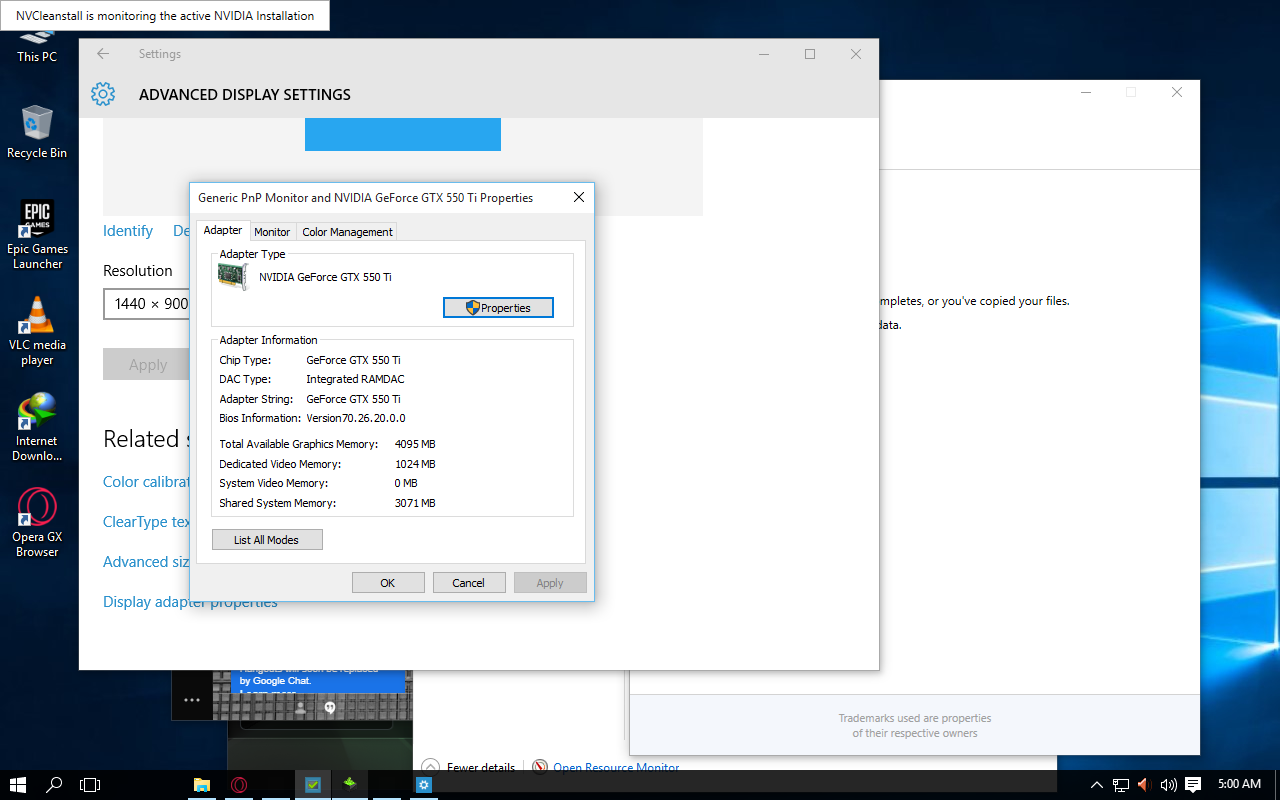Open Opera GX from the taskbar
Image resolution: width=1280 pixels, height=800 pixels.
pyautogui.click(x=239, y=784)
